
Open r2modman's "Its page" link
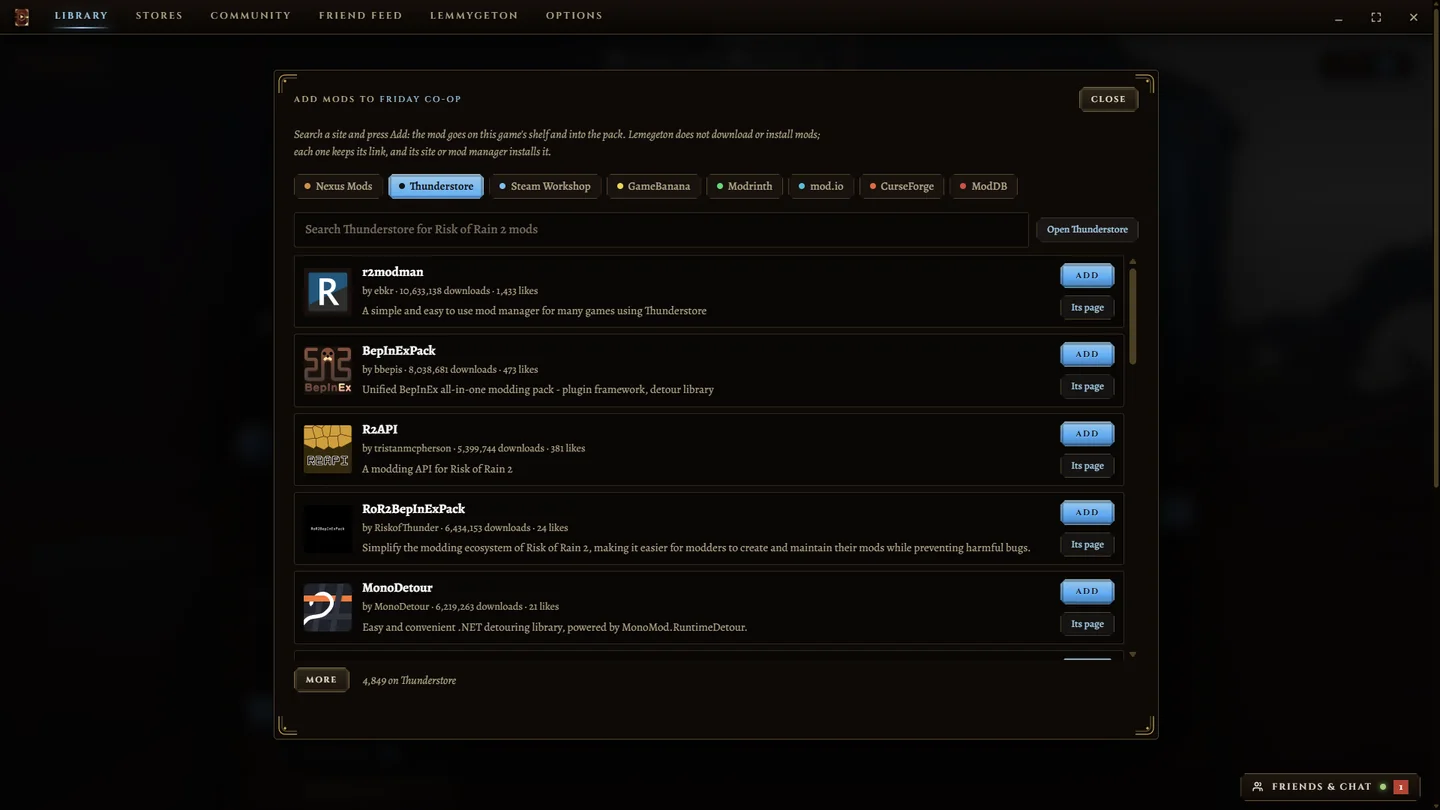click(x=1087, y=307)
